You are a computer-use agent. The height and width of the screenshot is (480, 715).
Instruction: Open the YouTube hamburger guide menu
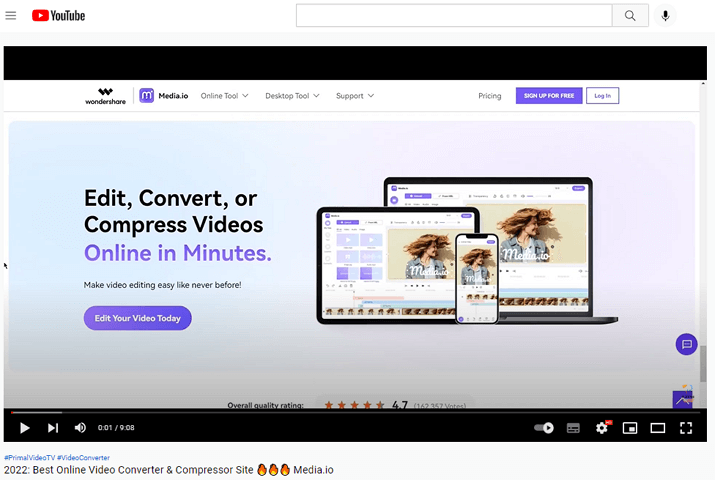(x=10, y=16)
